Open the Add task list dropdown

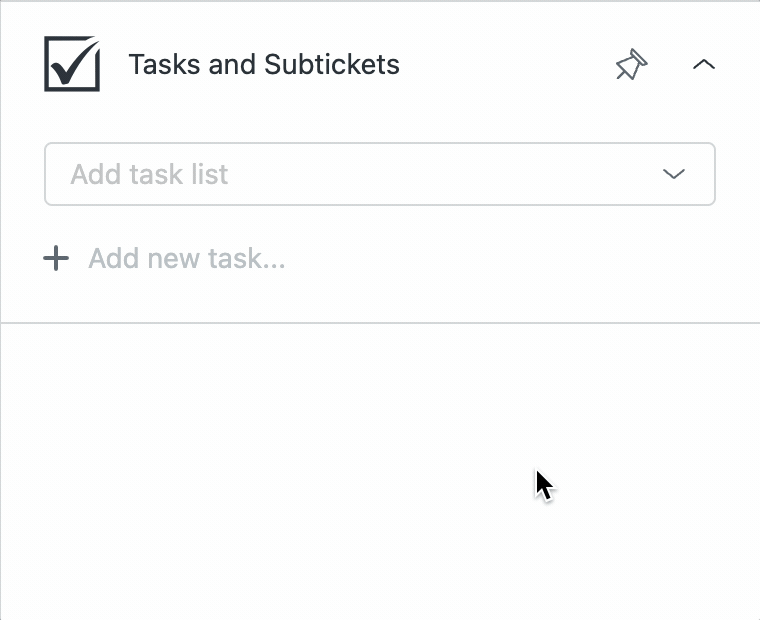pos(380,174)
